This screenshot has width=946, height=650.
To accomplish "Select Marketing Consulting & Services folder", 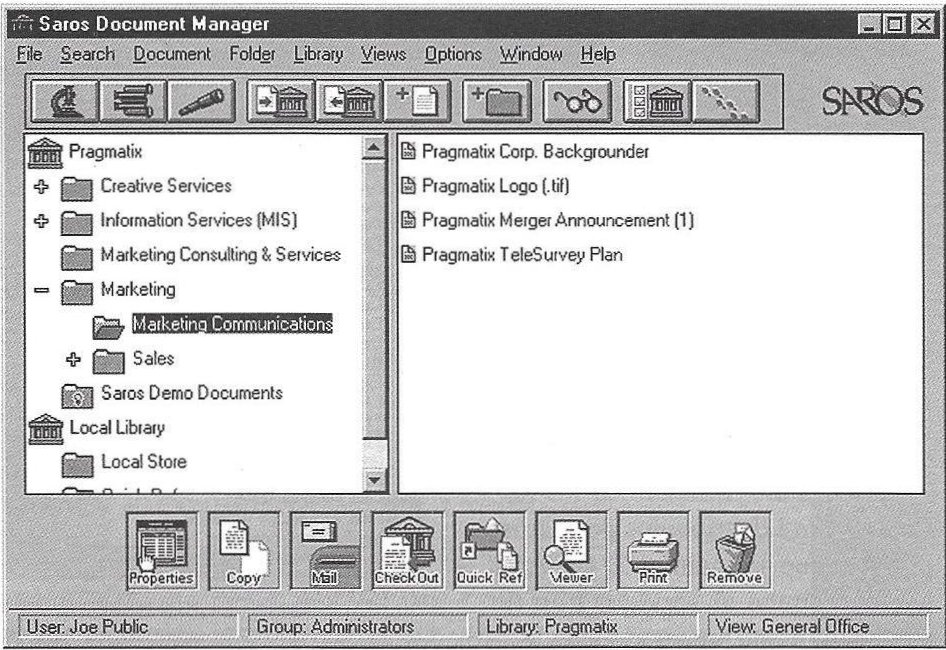I will tap(220, 255).
